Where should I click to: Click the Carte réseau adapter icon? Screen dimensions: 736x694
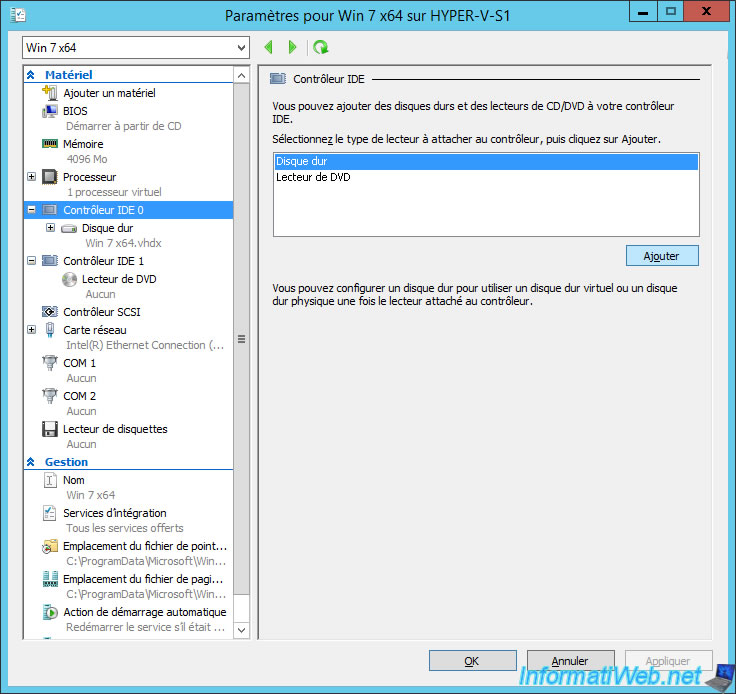(x=50, y=330)
